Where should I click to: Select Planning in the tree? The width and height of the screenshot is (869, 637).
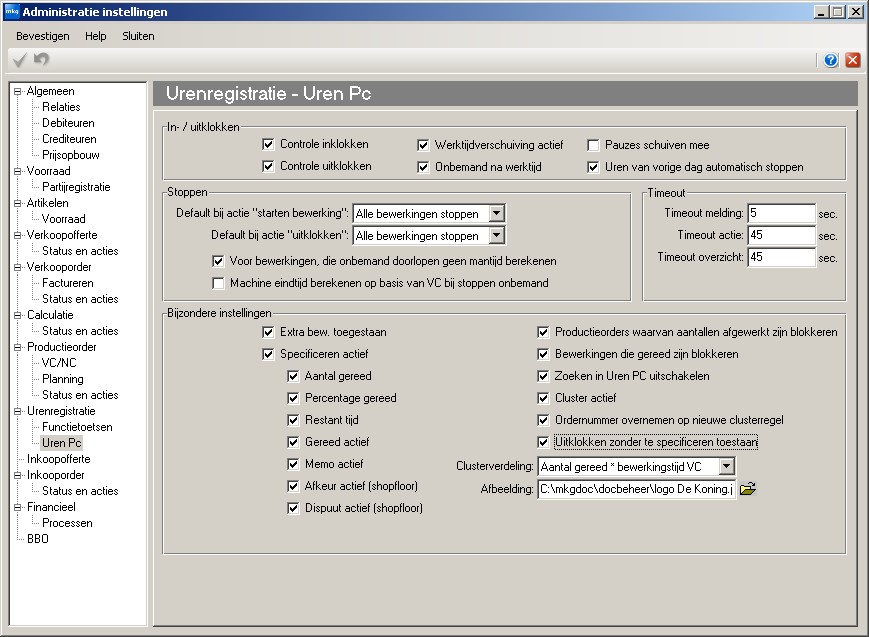click(x=63, y=379)
